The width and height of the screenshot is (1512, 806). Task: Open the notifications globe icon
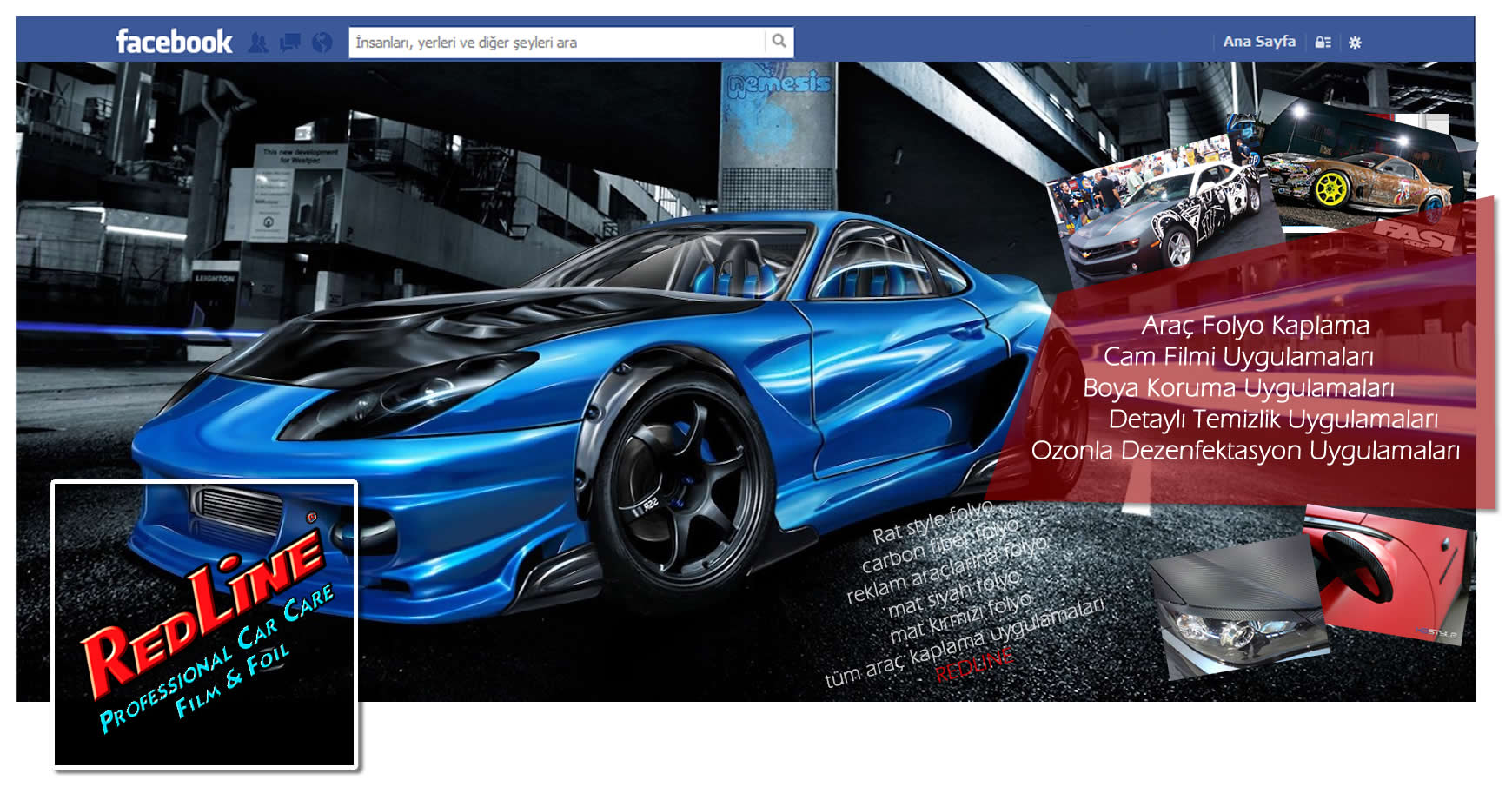click(x=322, y=42)
